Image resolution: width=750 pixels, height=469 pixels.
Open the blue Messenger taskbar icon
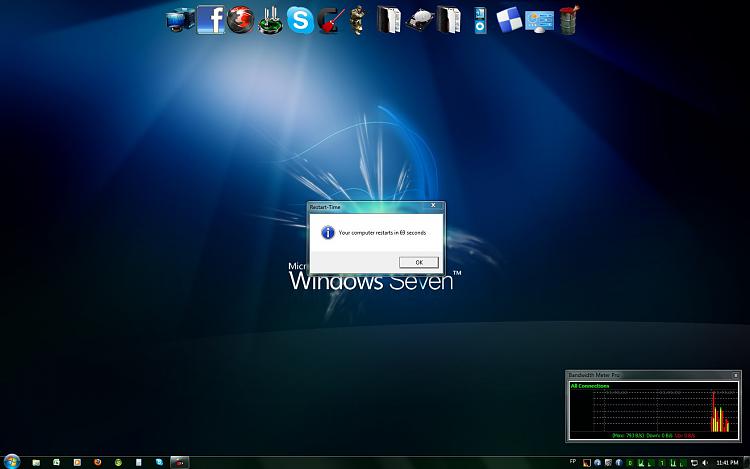click(x=159, y=462)
